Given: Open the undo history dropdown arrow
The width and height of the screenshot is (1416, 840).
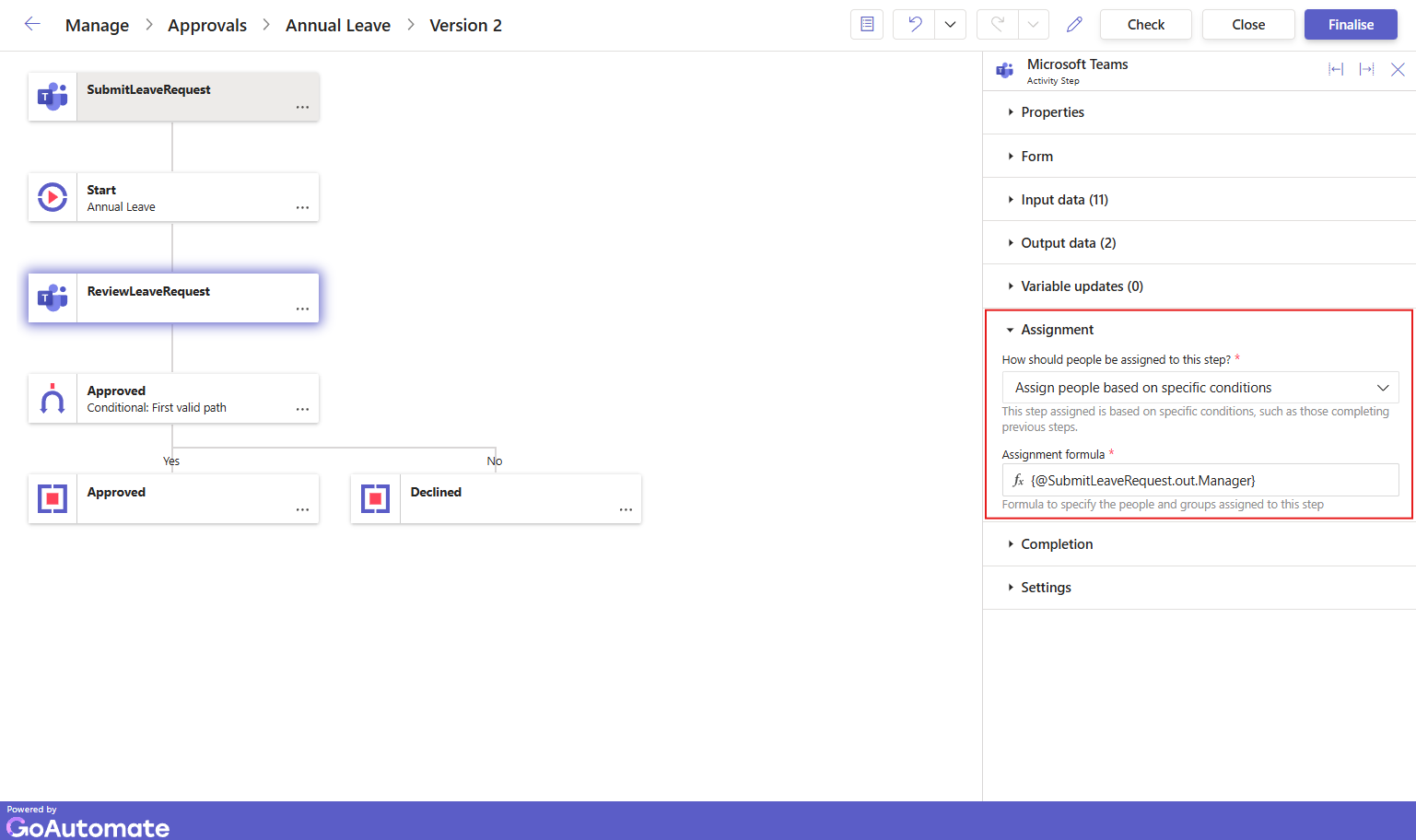Looking at the screenshot, I should pos(950,25).
